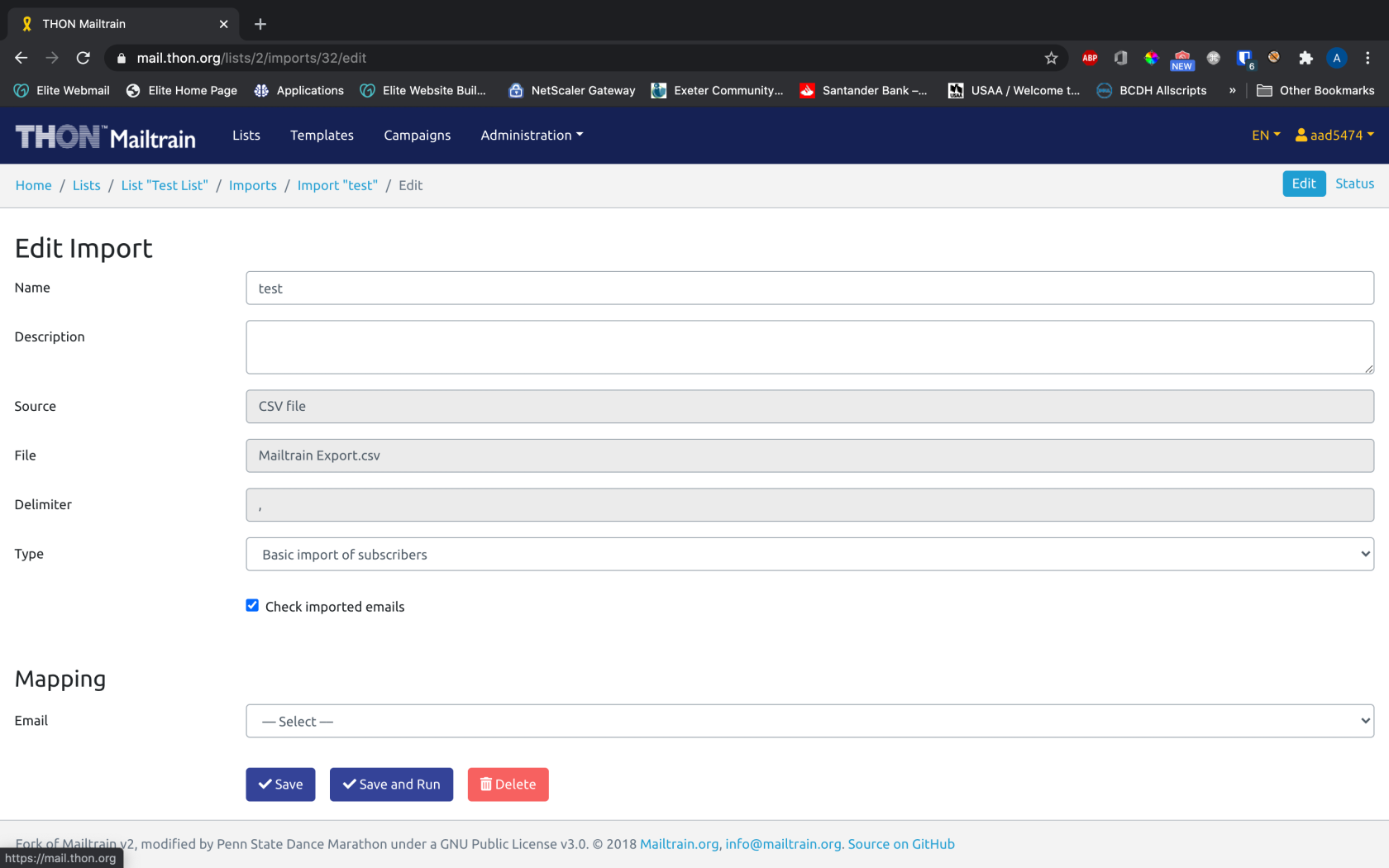The image size is (1389, 868).
Task: Click into the Description text area
Action: 809,347
